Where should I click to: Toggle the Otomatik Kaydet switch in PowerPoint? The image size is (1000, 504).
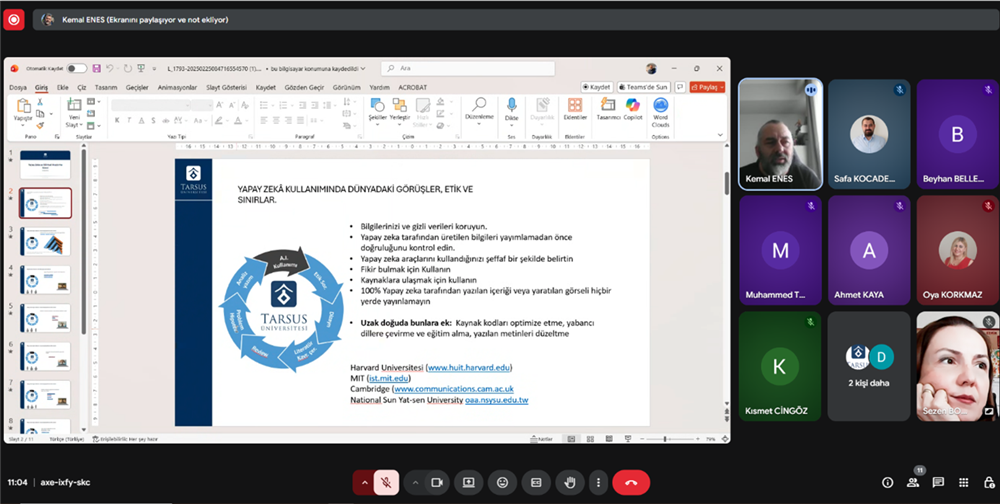coord(76,69)
